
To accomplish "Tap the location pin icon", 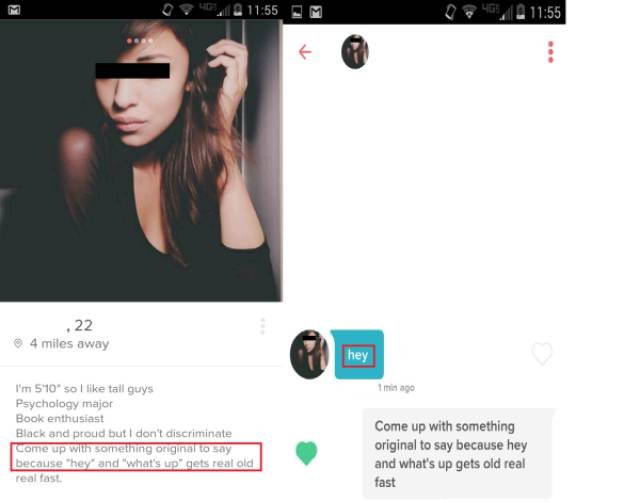I will point(18,343).
